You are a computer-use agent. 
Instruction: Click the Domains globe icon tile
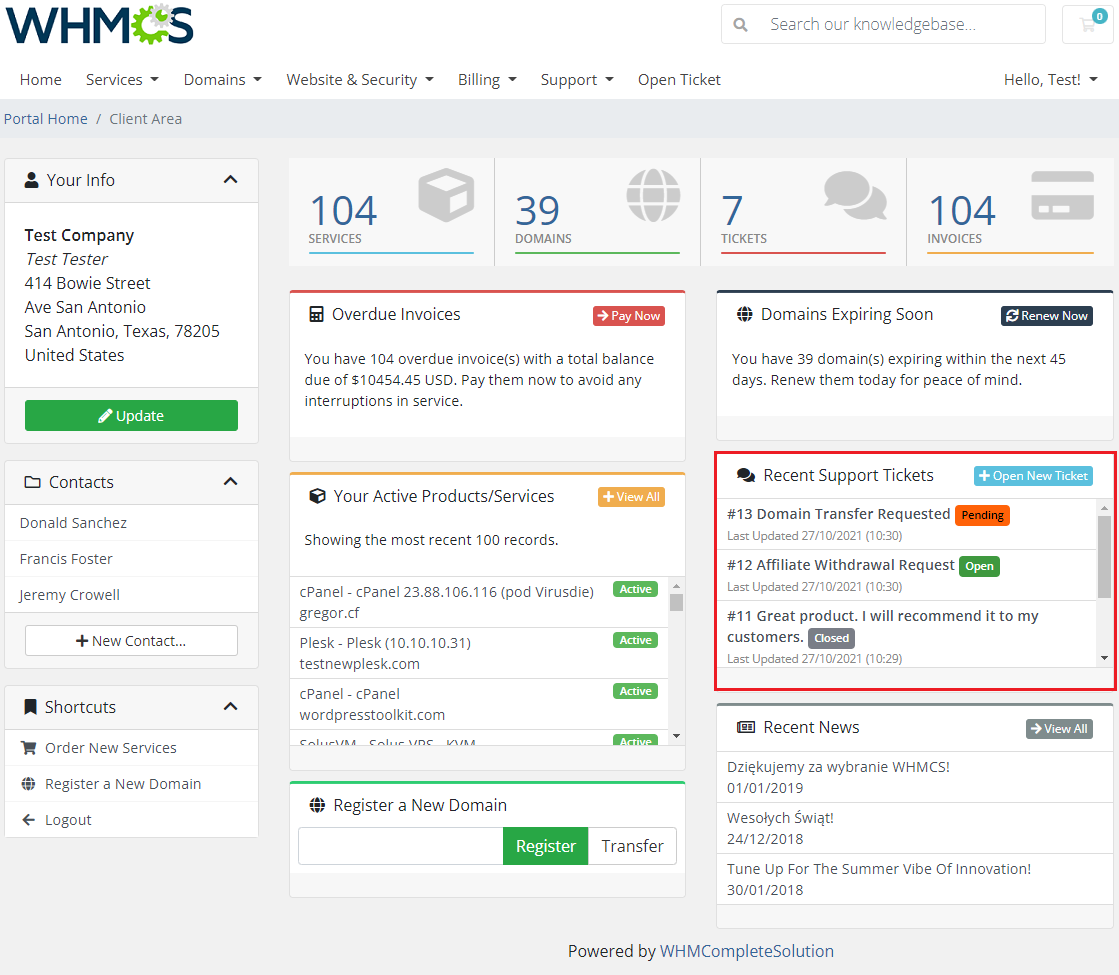tap(652, 194)
